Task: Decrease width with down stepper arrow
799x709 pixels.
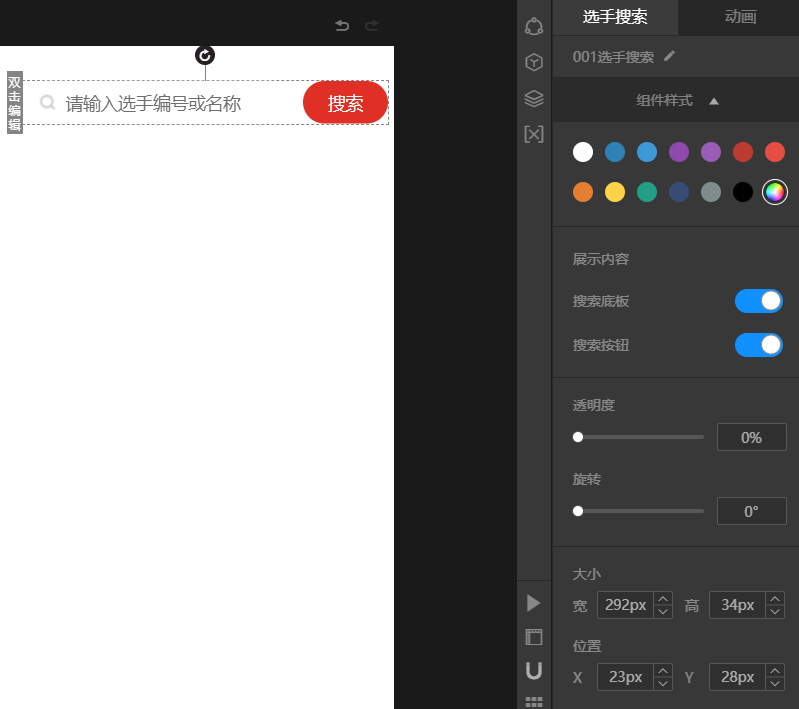Action: click(x=663, y=612)
